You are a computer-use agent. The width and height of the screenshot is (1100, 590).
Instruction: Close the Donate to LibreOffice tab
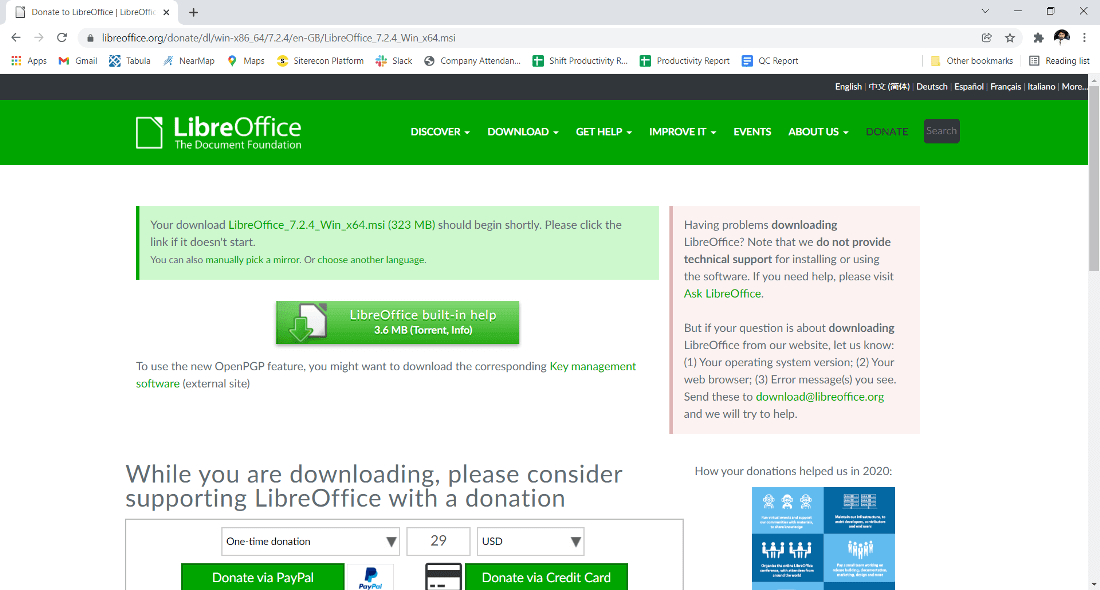[166, 12]
